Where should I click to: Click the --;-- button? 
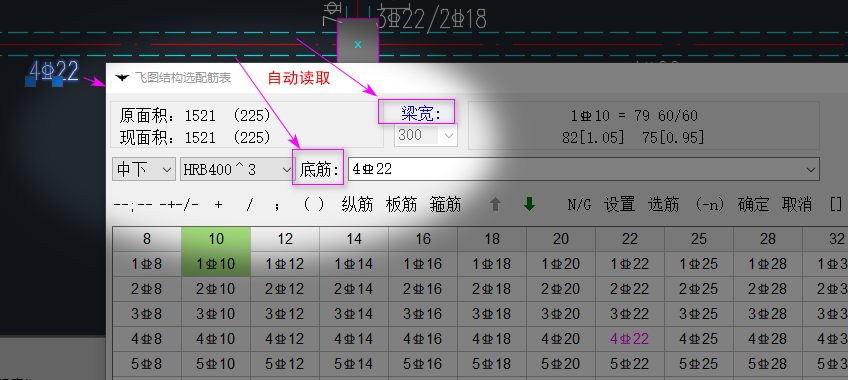133,205
